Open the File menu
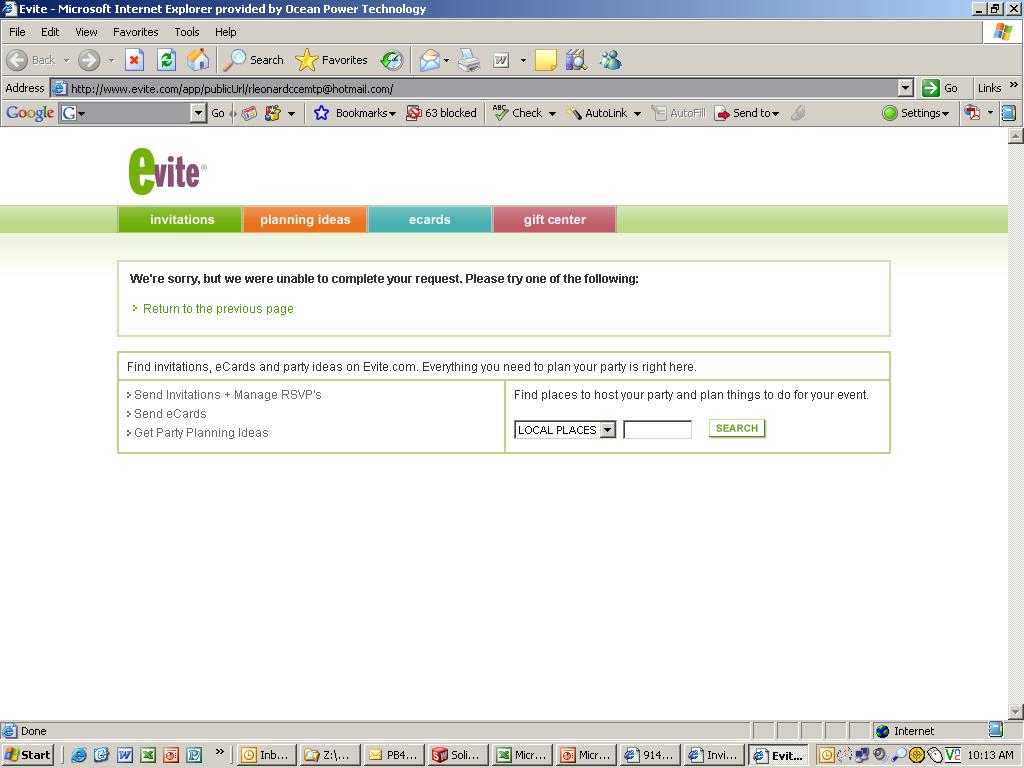 (17, 32)
